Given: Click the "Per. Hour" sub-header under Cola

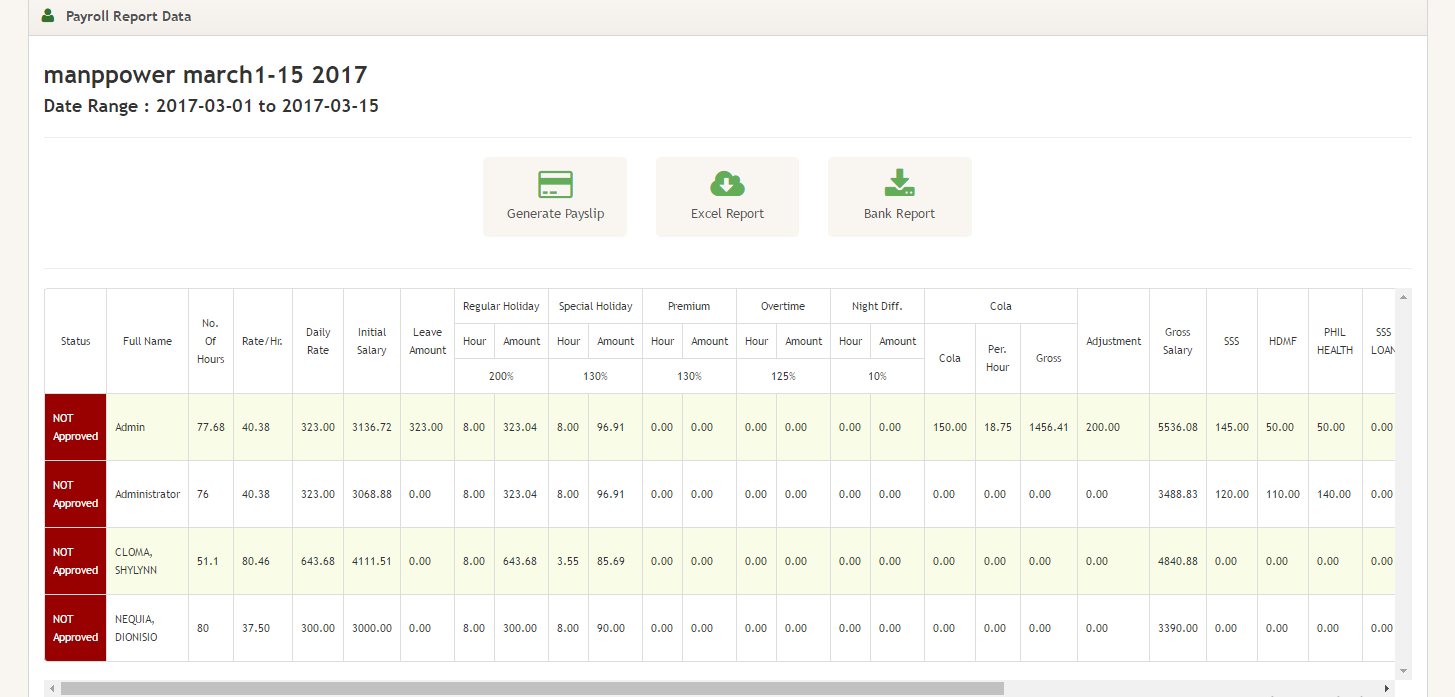Looking at the screenshot, I should pos(997,358).
